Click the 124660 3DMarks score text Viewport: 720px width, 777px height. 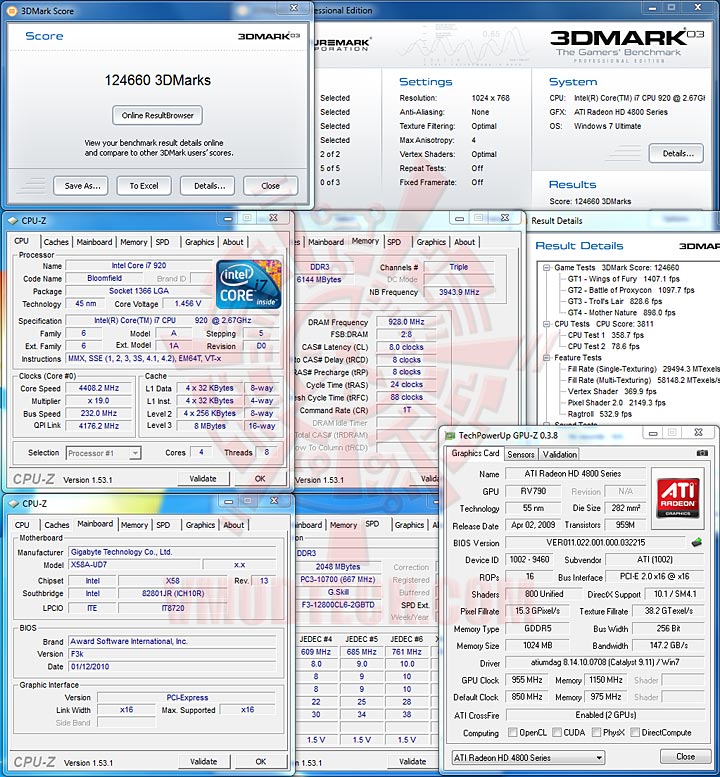[158, 80]
